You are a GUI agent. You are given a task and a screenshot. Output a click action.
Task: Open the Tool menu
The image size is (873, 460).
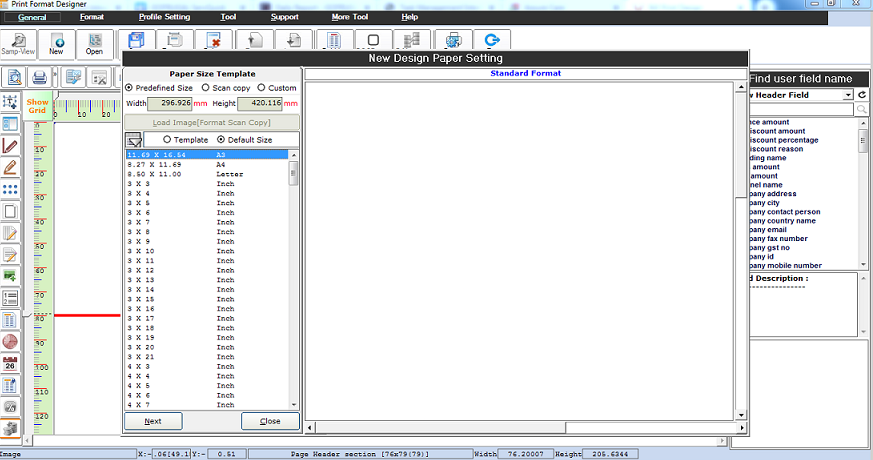228,17
